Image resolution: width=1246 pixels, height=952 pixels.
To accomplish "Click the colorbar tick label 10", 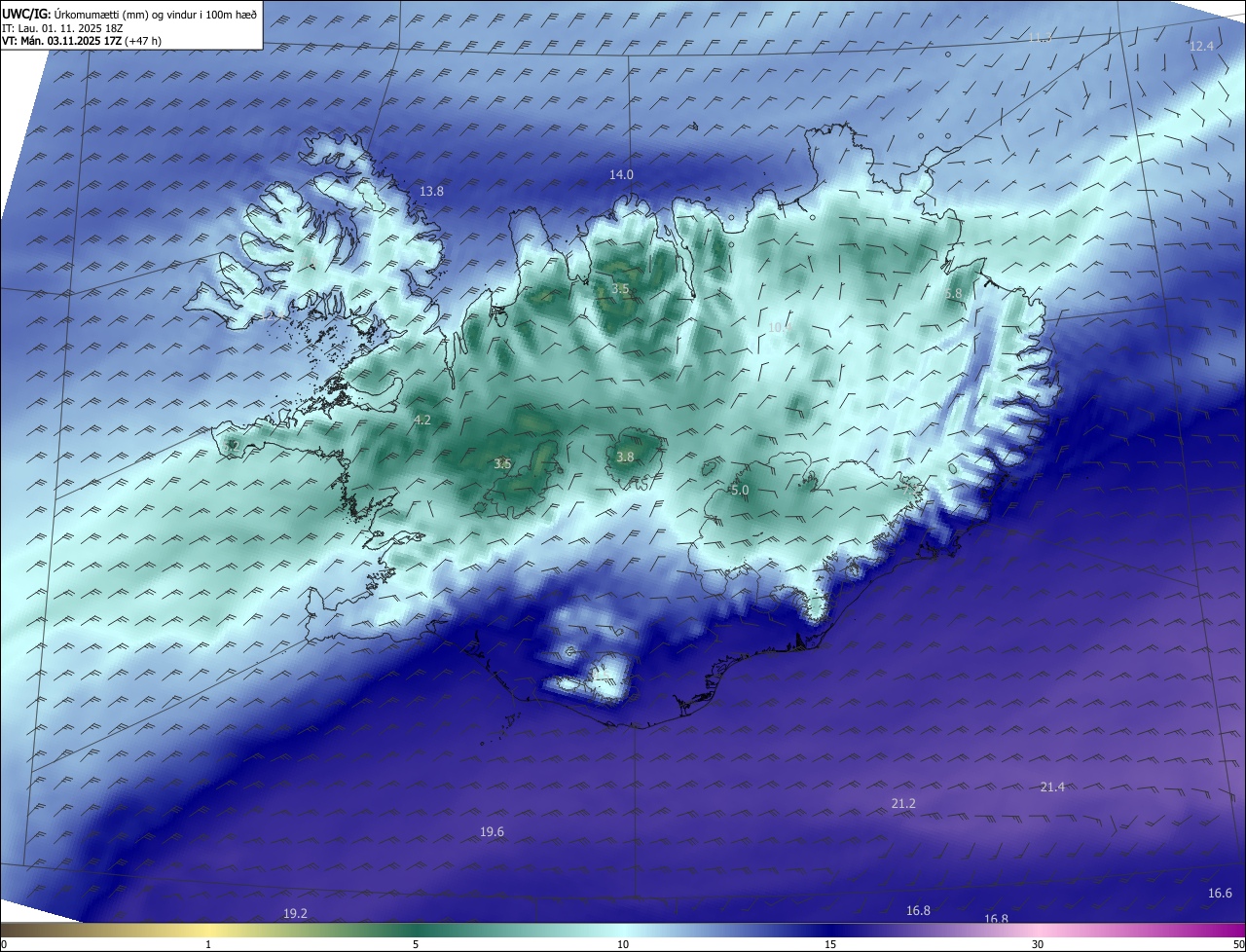I will coord(623,944).
